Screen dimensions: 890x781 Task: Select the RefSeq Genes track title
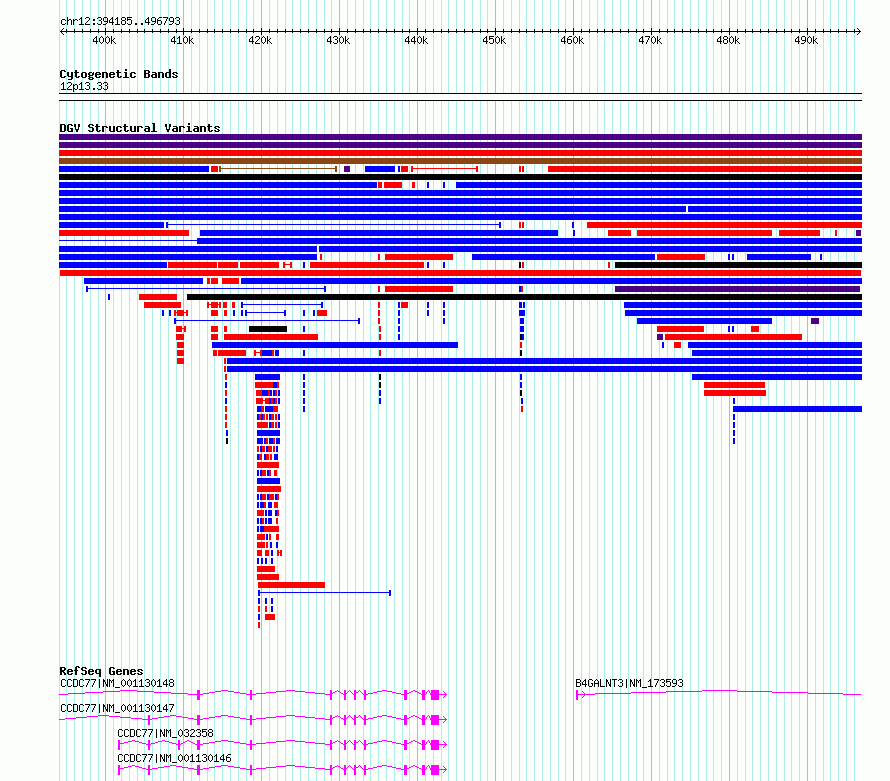102,671
